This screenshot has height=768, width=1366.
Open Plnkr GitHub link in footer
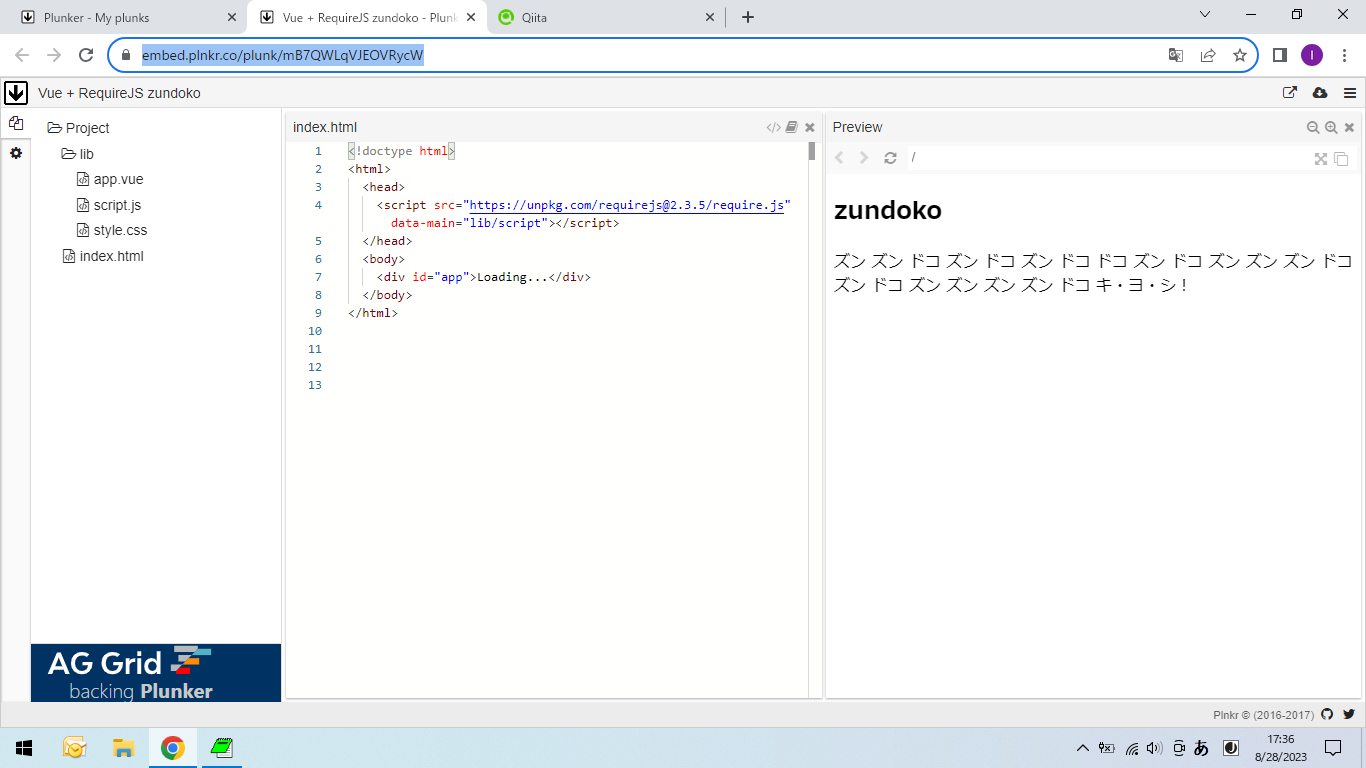pyautogui.click(x=1327, y=714)
